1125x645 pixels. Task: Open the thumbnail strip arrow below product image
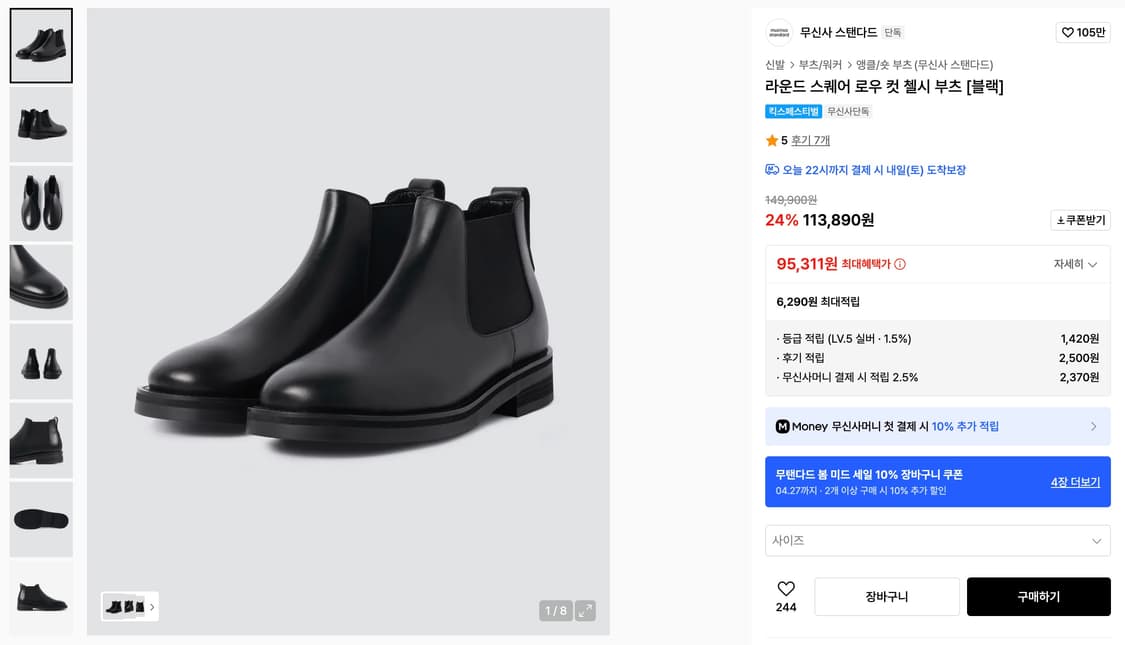pyautogui.click(x=152, y=607)
